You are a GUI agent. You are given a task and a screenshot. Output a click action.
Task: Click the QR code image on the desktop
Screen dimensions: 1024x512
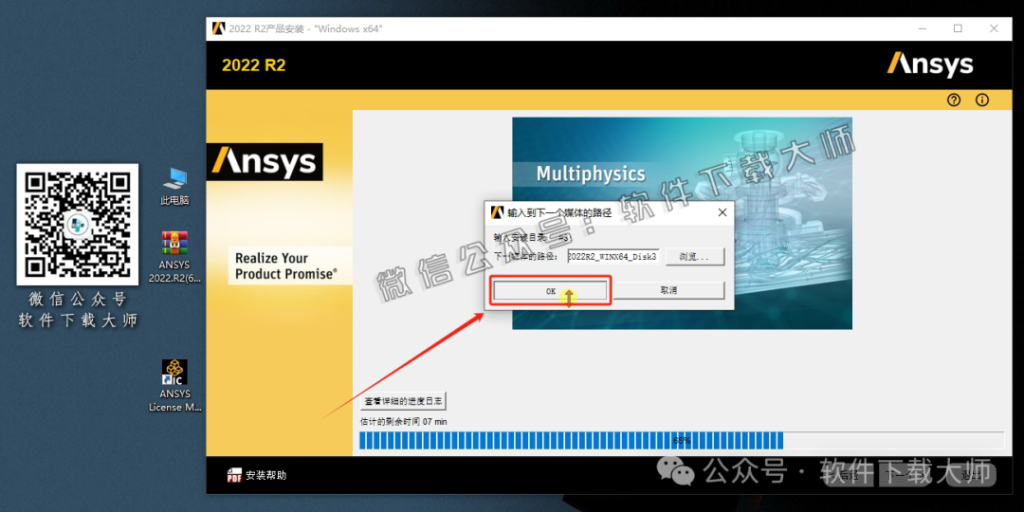[x=78, y=224]
